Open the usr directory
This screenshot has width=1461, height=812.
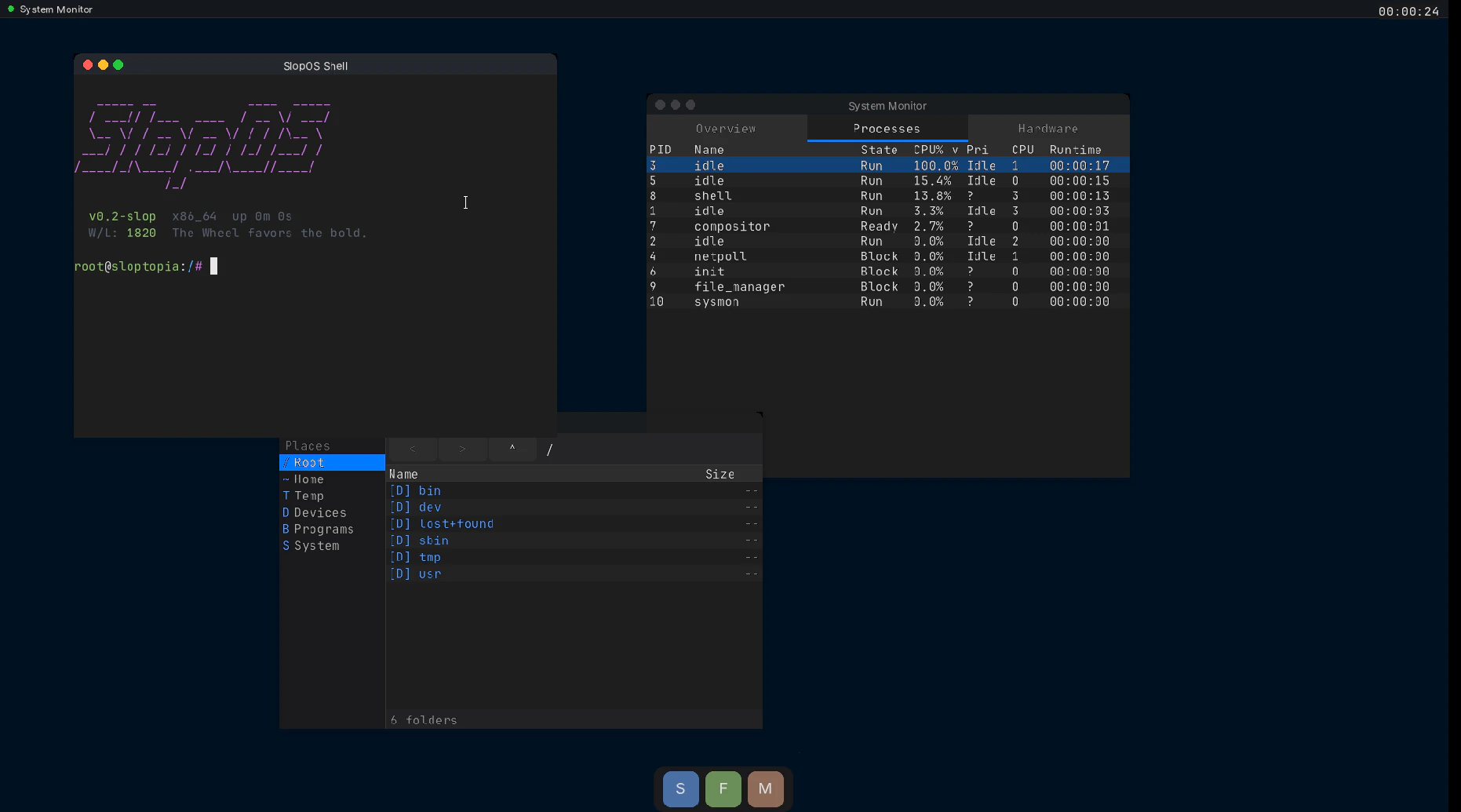tap(431, 574)
